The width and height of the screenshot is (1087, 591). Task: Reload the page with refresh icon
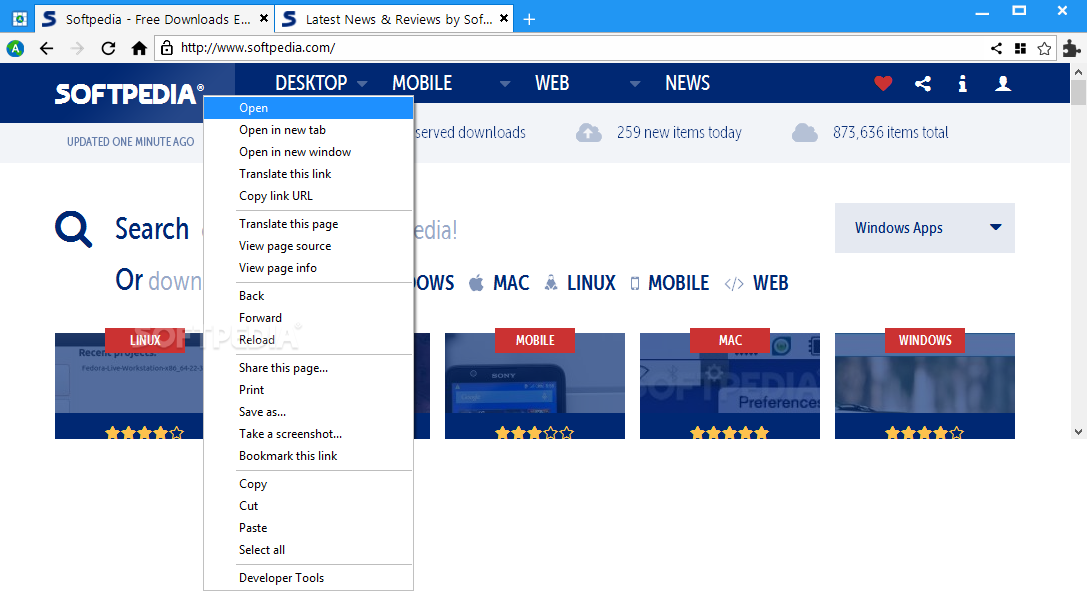coord(108,48)
